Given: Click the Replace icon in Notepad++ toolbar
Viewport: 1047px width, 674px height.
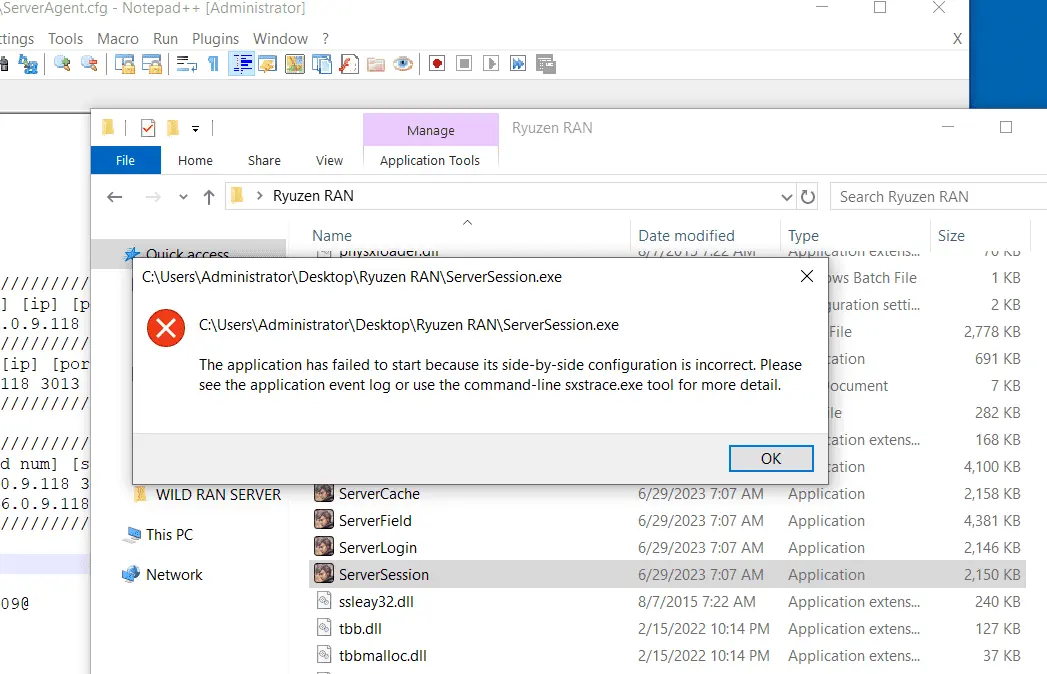Looking at the screenshot, I should [x=27, y=64].
